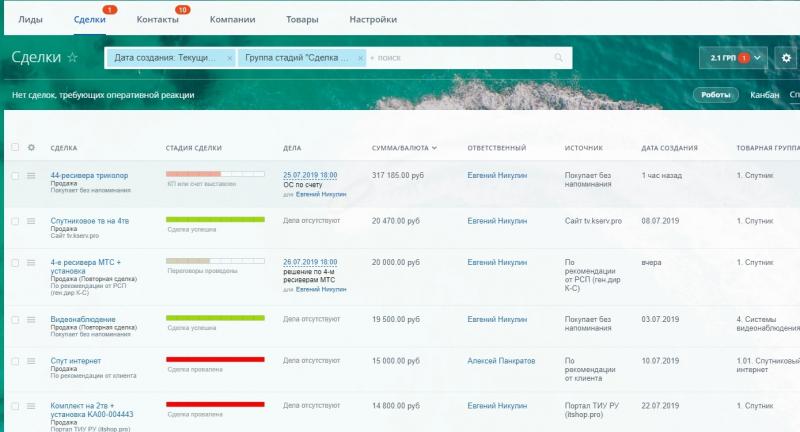
Task: Open the Компании tab
Action: tap(233, 19)
